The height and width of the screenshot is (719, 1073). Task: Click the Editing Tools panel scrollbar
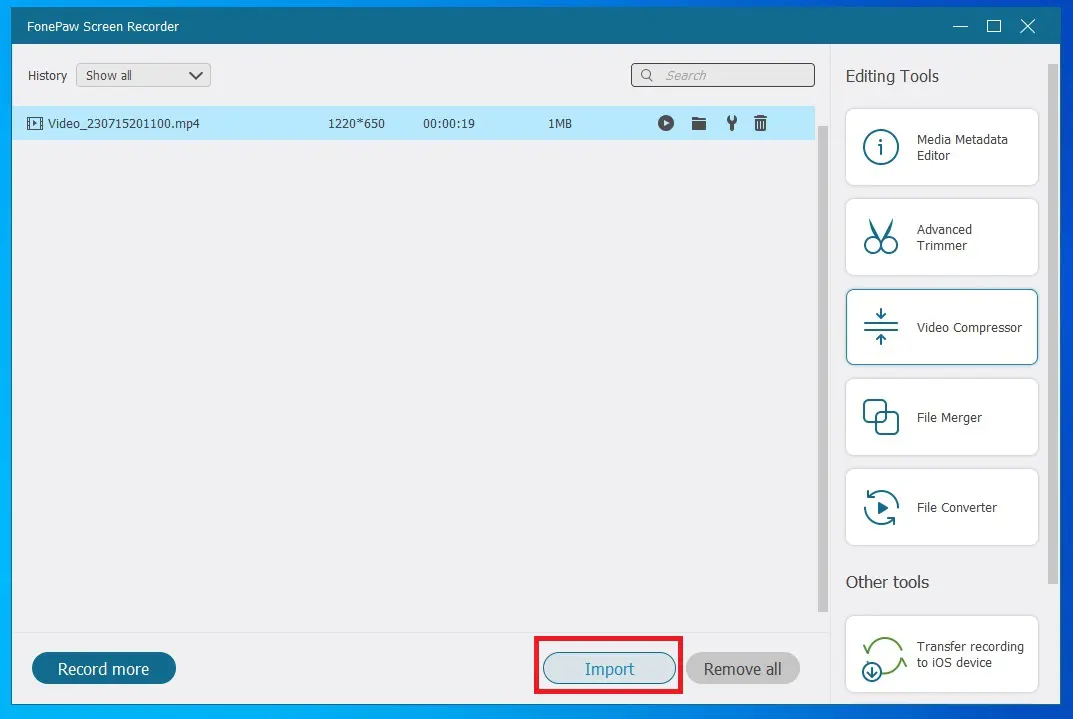[1053, 324]
